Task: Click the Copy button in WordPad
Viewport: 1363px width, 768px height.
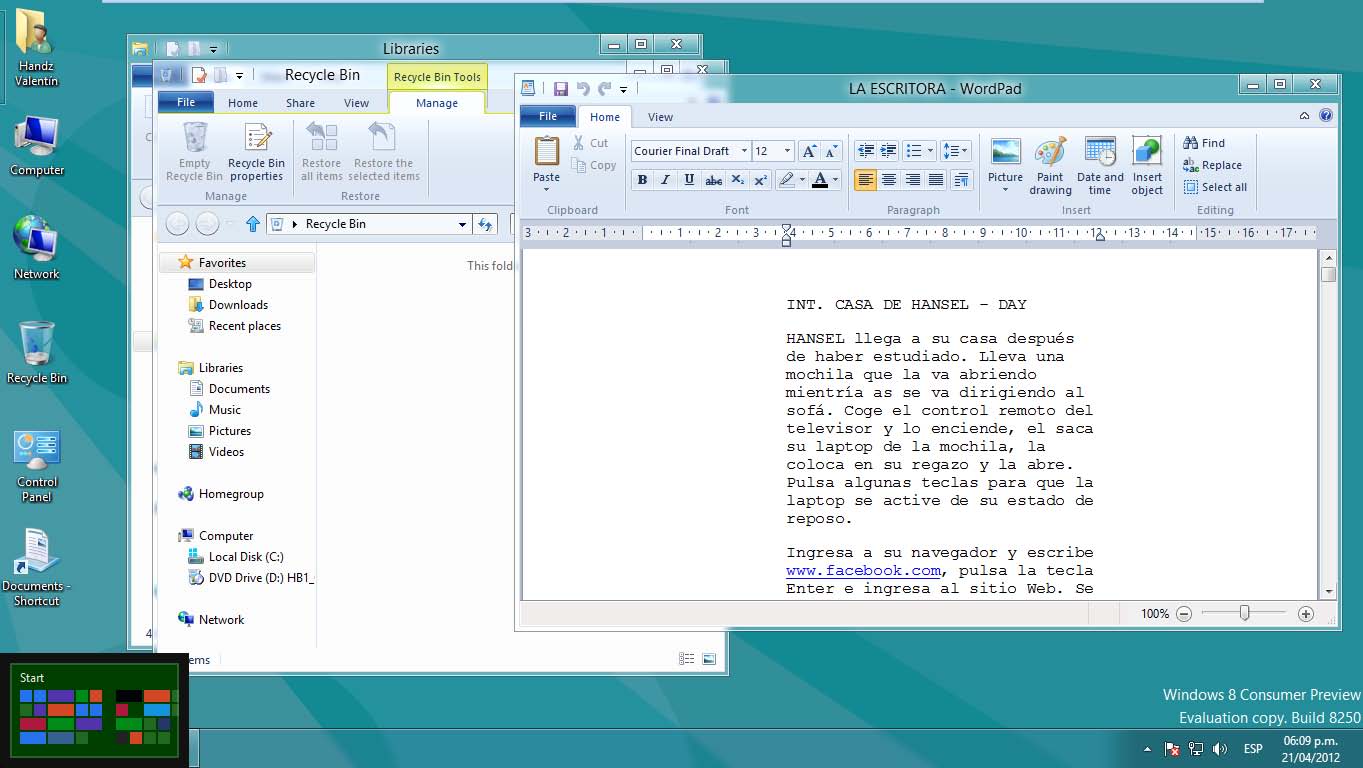Action: (594, 166)
